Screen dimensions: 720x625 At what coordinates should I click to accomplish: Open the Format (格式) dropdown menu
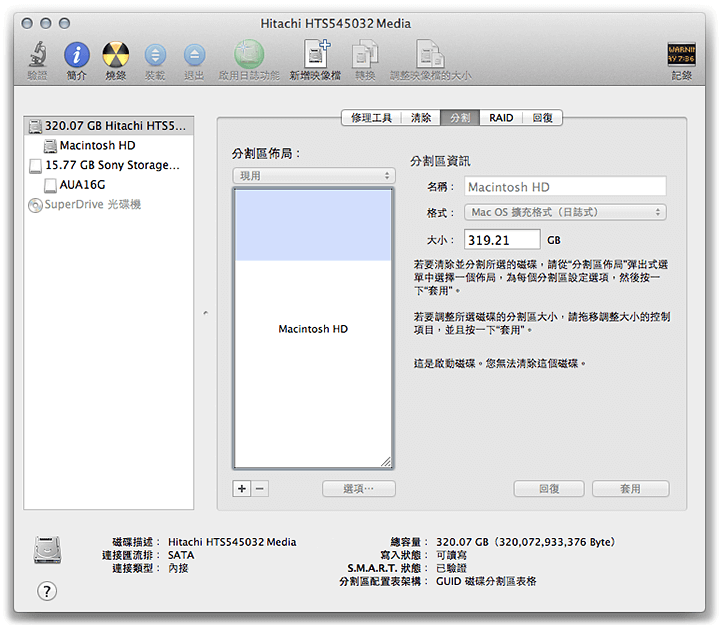click(565, 212)
